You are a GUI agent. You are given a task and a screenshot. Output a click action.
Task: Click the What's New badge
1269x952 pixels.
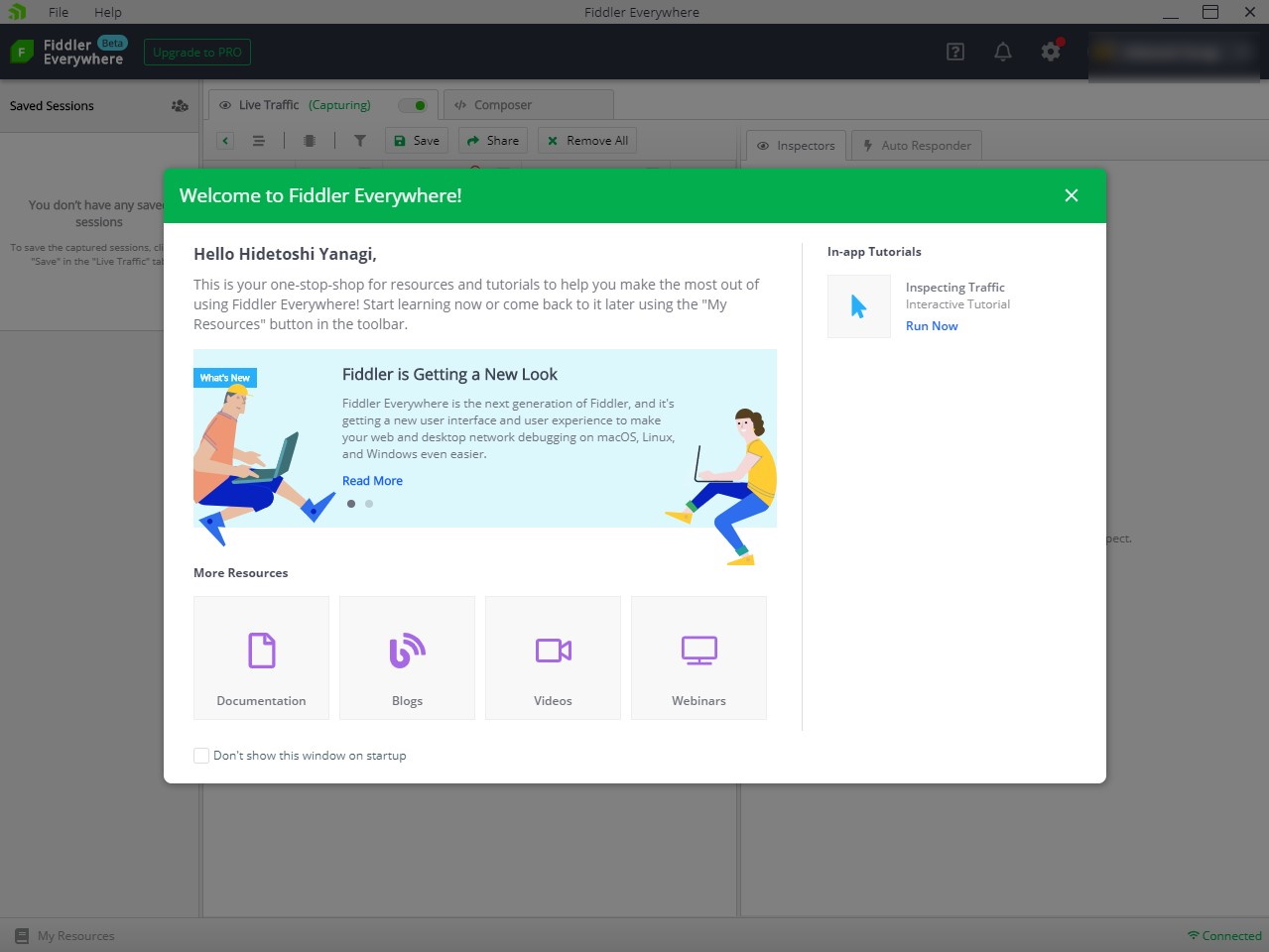point(225,378)
